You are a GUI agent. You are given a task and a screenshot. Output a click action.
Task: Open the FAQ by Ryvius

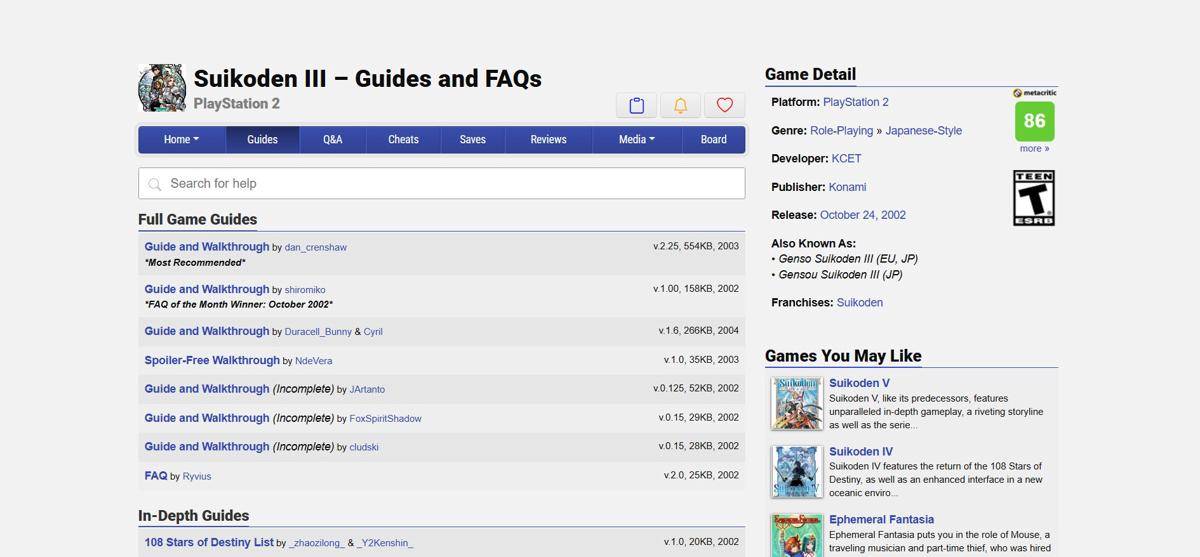click(x=156, y=476)
